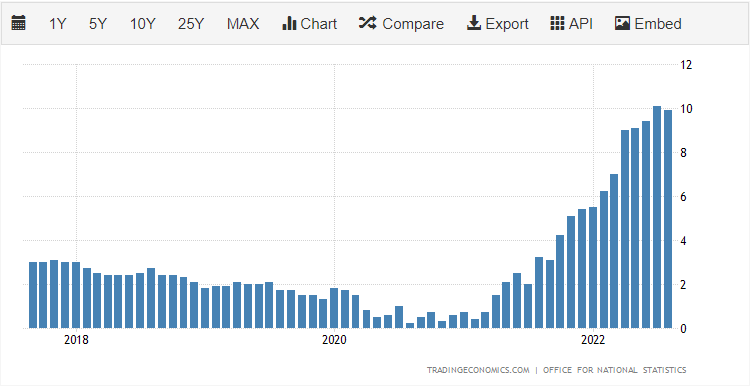Select the 5Y time range
This screenshot has width=751, height=389.
coord(98,23)
